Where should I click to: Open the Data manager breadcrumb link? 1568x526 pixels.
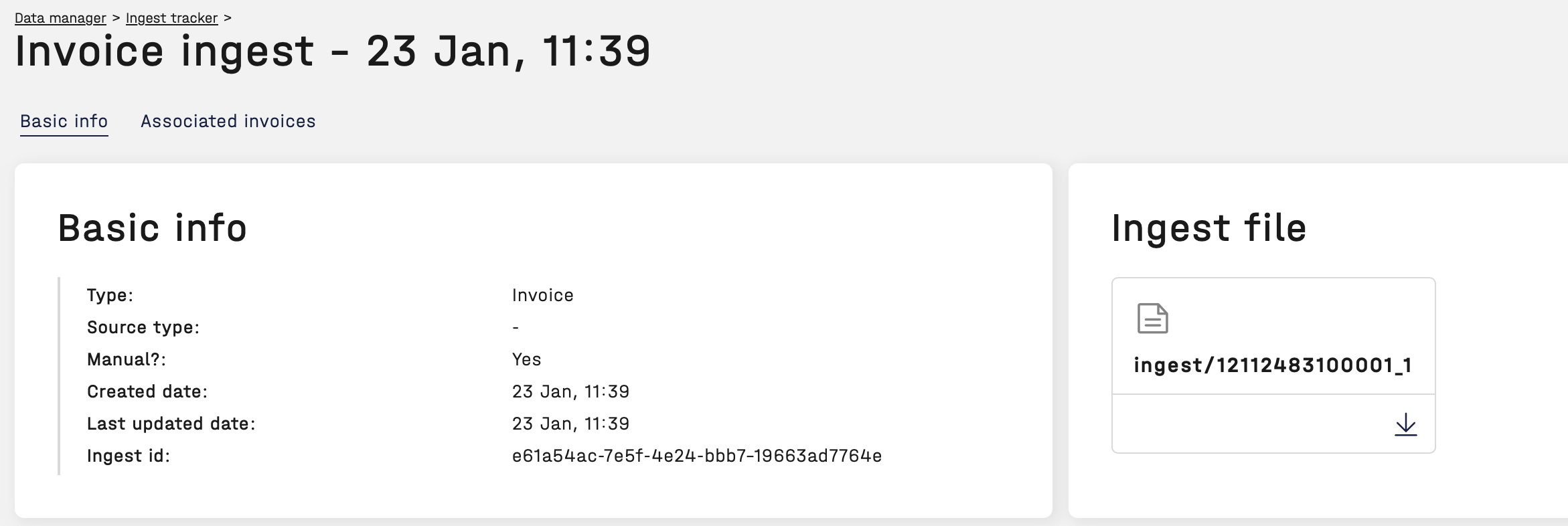coord(60,18)
